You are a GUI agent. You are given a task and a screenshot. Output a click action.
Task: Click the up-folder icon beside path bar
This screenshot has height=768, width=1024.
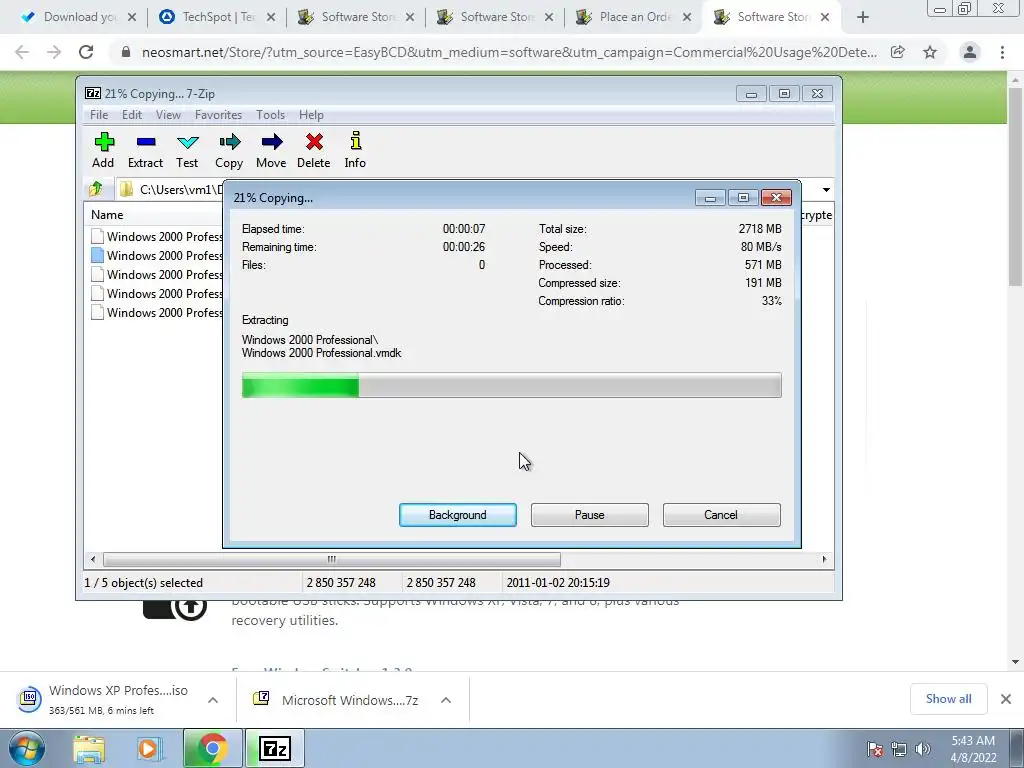pos(96,189)
